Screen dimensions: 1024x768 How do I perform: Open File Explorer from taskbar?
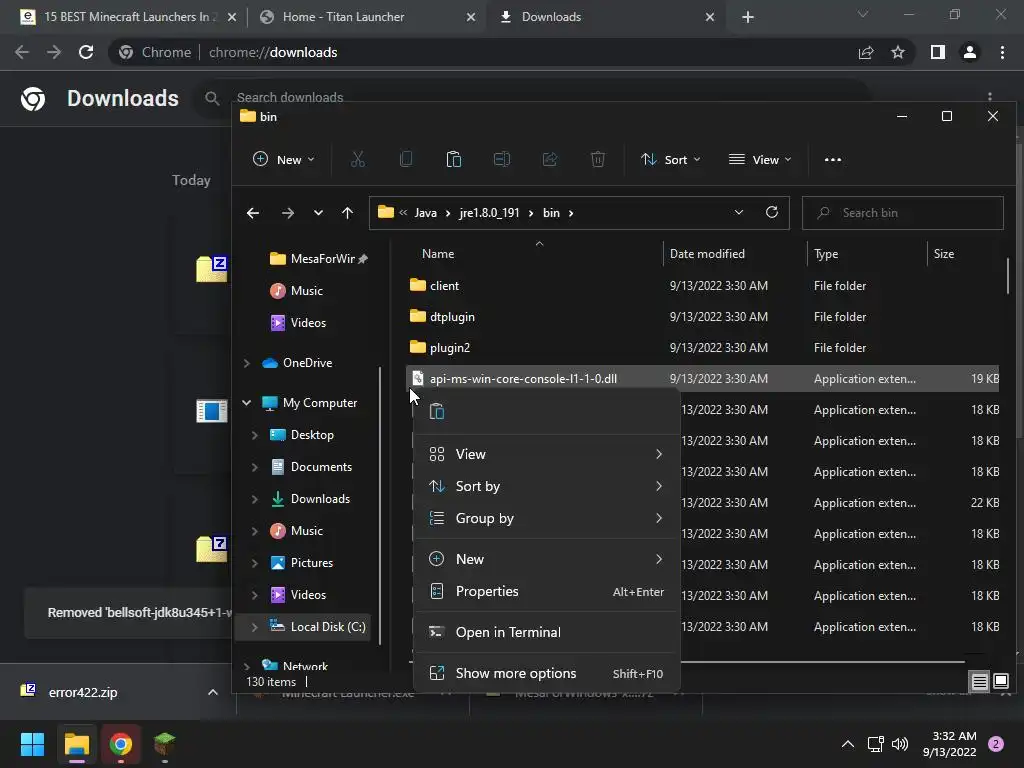tap(76, 744)
